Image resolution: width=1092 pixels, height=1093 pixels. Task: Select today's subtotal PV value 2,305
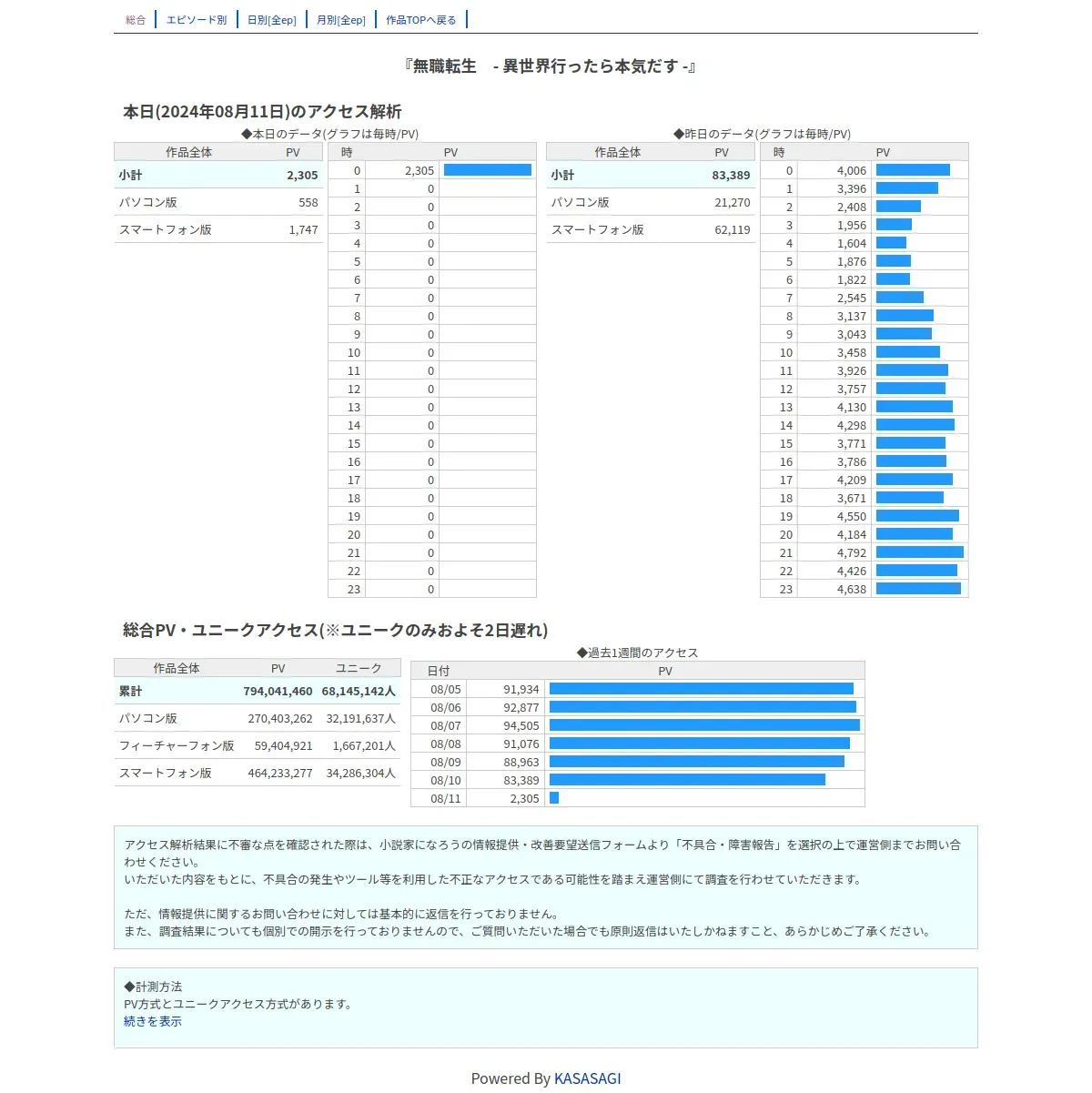coord(302,176)
